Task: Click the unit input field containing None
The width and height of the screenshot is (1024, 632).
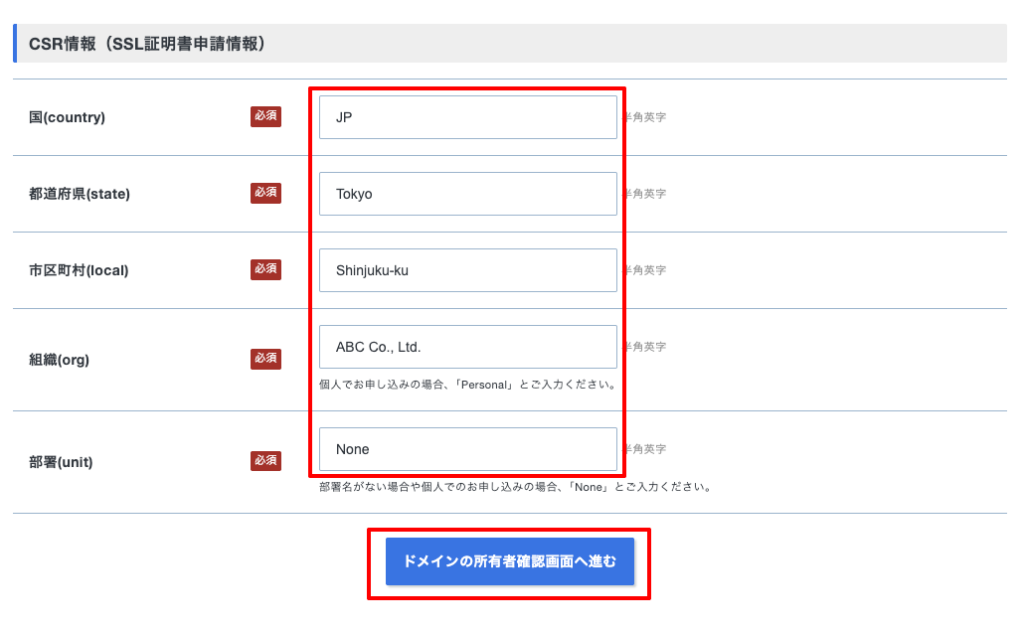Action: [x=467, y=450]
